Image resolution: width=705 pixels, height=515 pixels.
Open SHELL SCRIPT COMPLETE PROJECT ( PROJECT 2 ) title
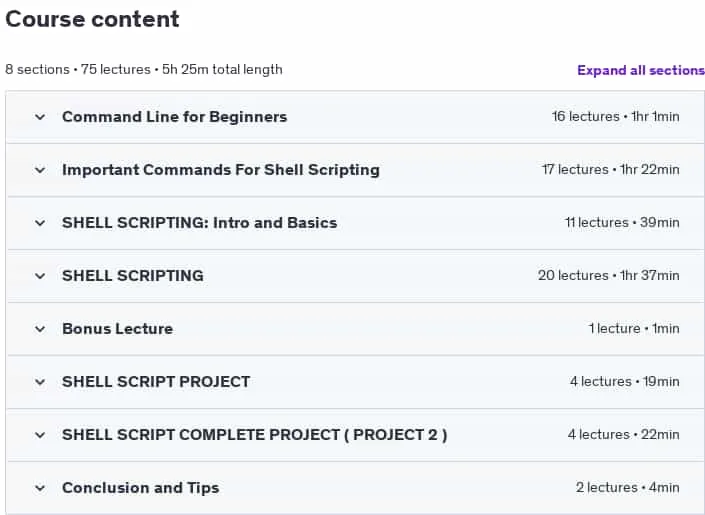coord(254,435)
